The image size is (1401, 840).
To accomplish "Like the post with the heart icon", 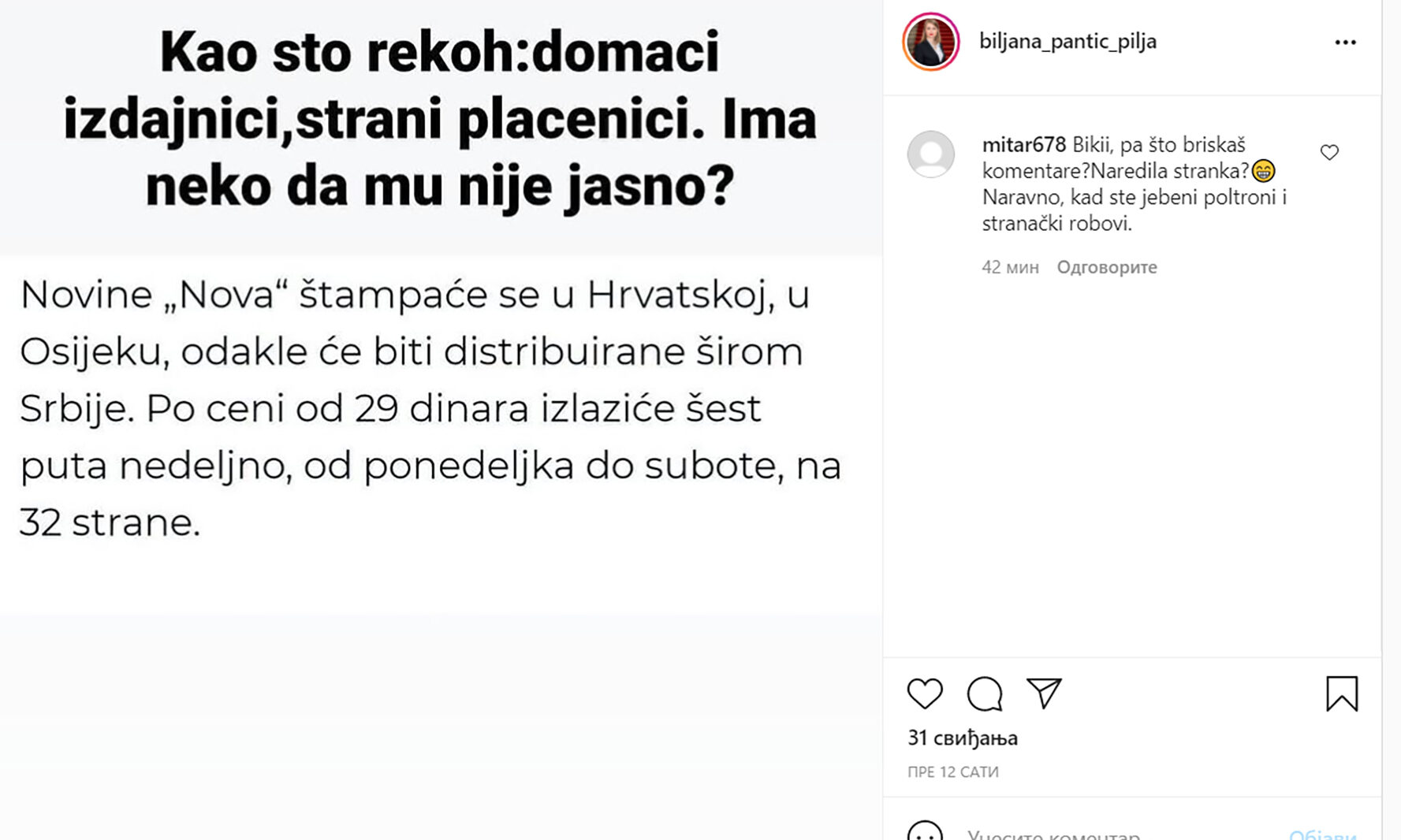I will (x=925, y=693).
